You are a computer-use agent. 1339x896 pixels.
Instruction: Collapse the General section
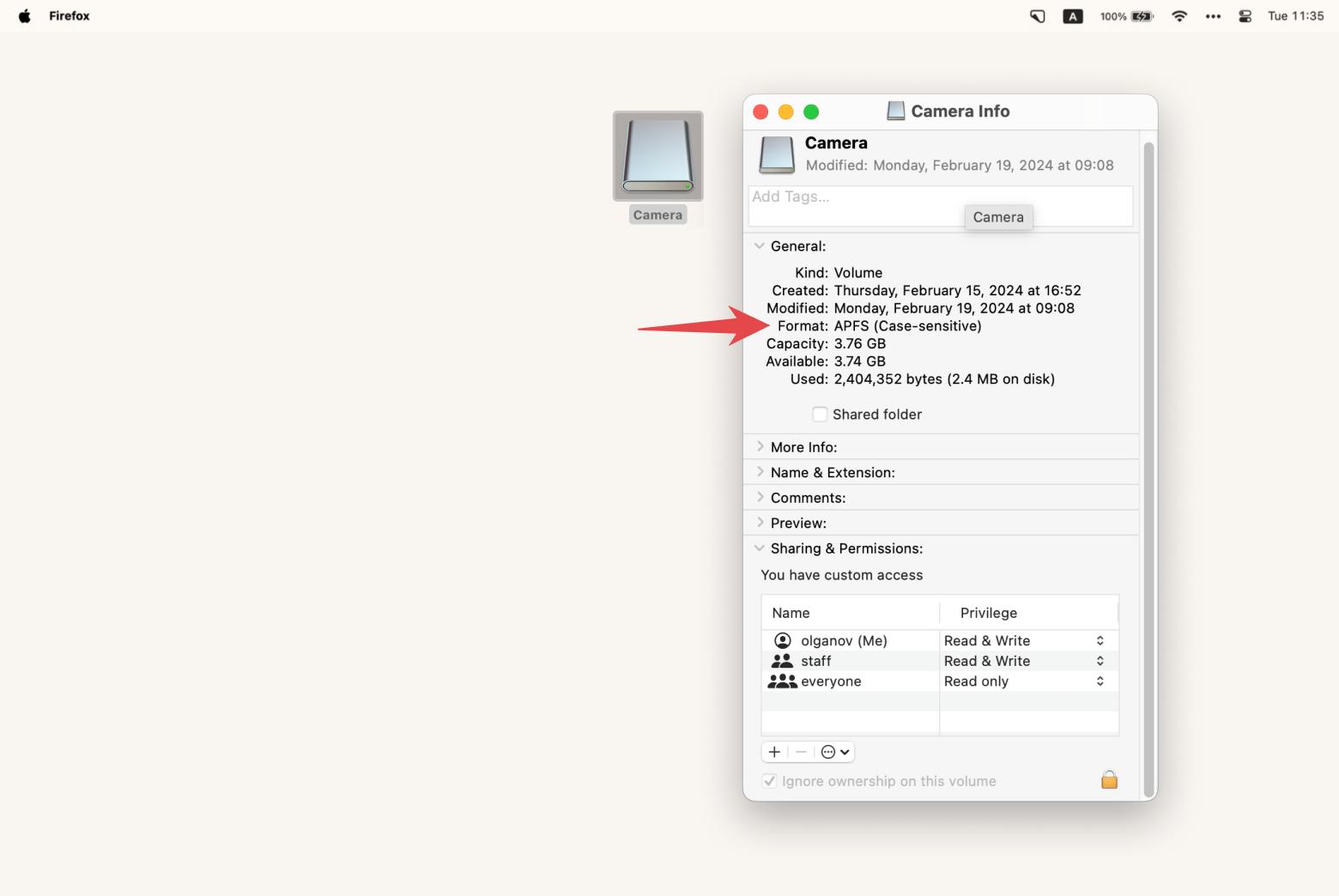click(x=760, y=246)
